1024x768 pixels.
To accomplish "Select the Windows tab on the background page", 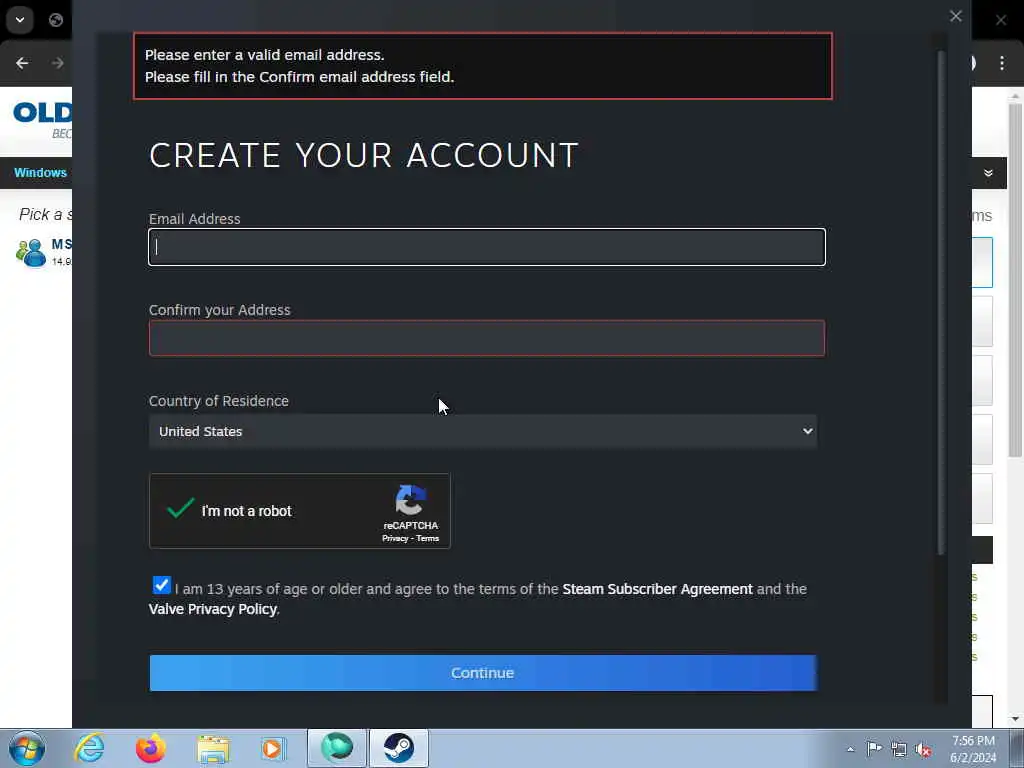I will pyautogui.click(x=40, y=173).
